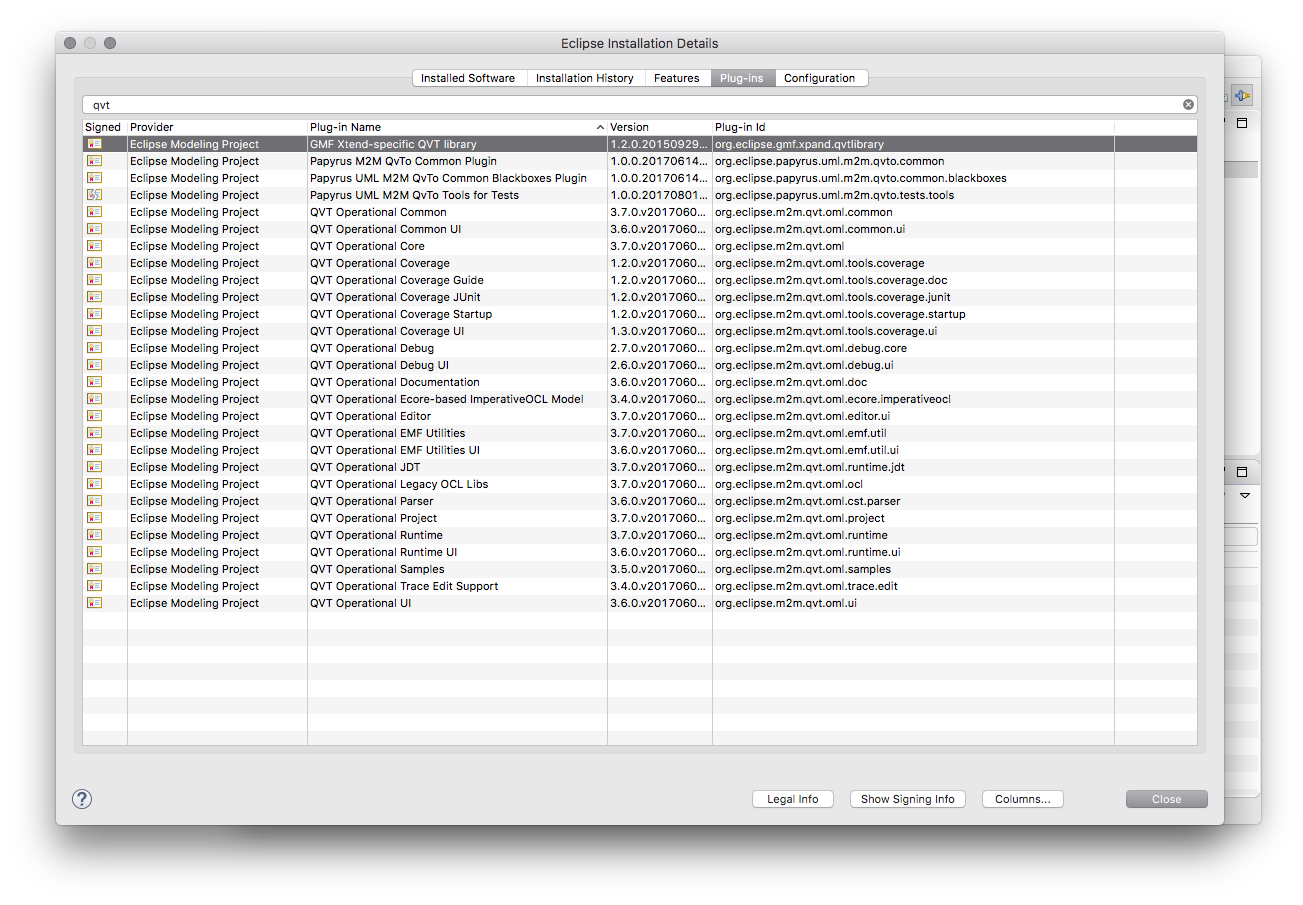Image resolution: width=1303 pixels, height=905 pixels.
Task: Click signed icon for QVT Operational JDT
Action: point(94,467)
